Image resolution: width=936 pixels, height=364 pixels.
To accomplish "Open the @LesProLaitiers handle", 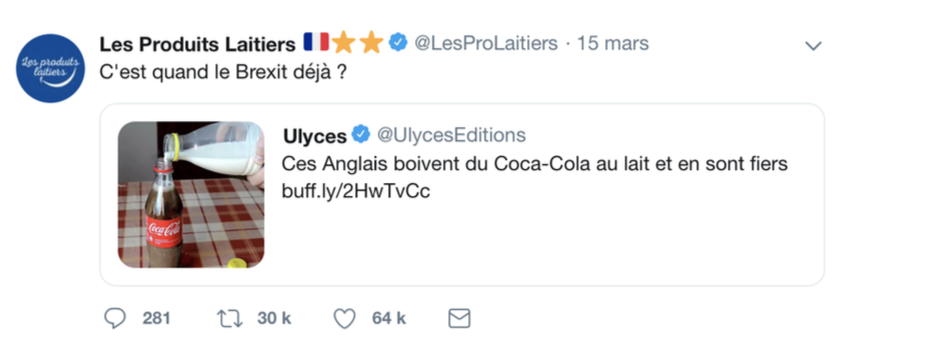I will (x=485, y=44).
